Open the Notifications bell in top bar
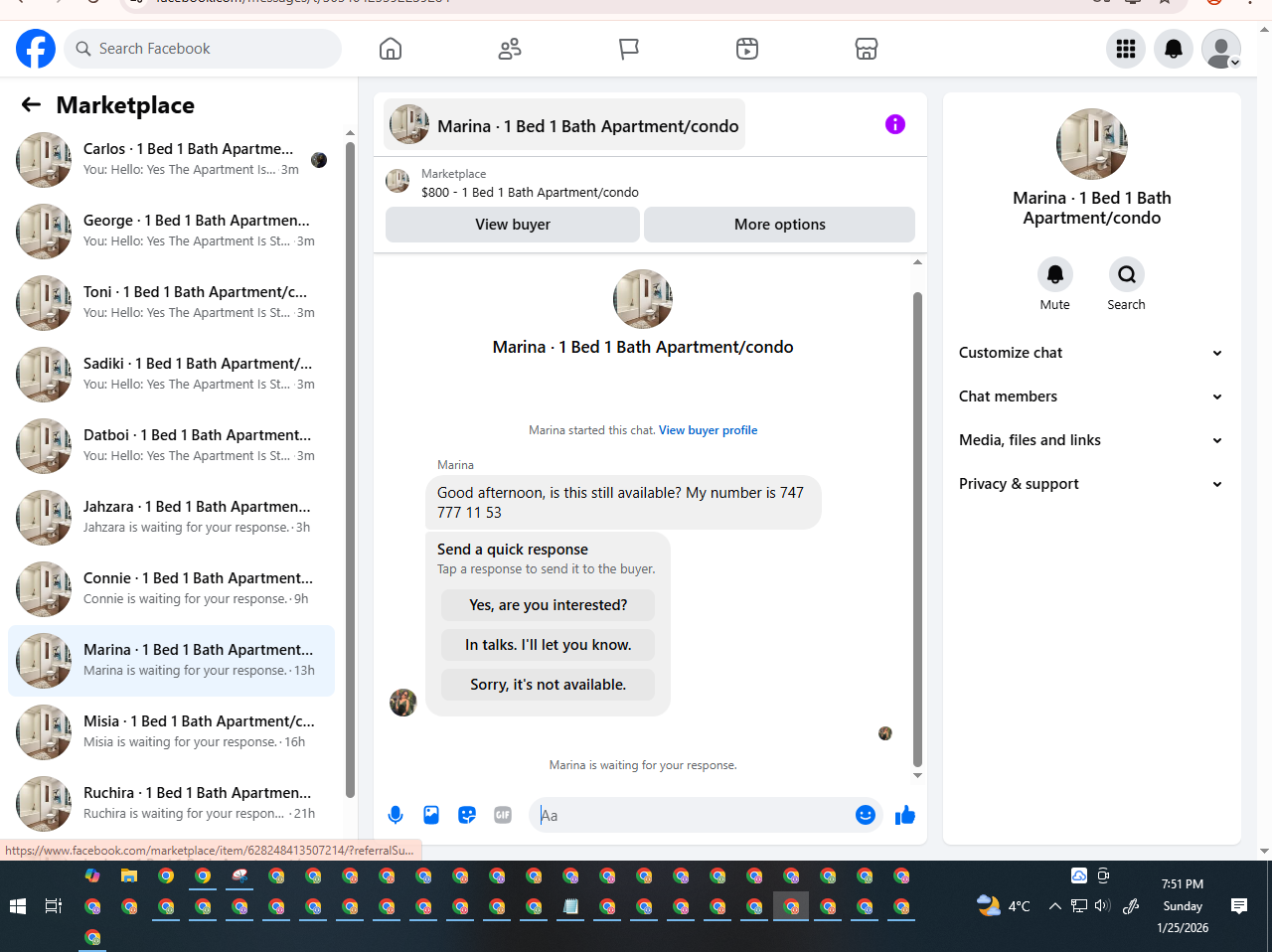1272x952 pixels. tap(1174, 49)
